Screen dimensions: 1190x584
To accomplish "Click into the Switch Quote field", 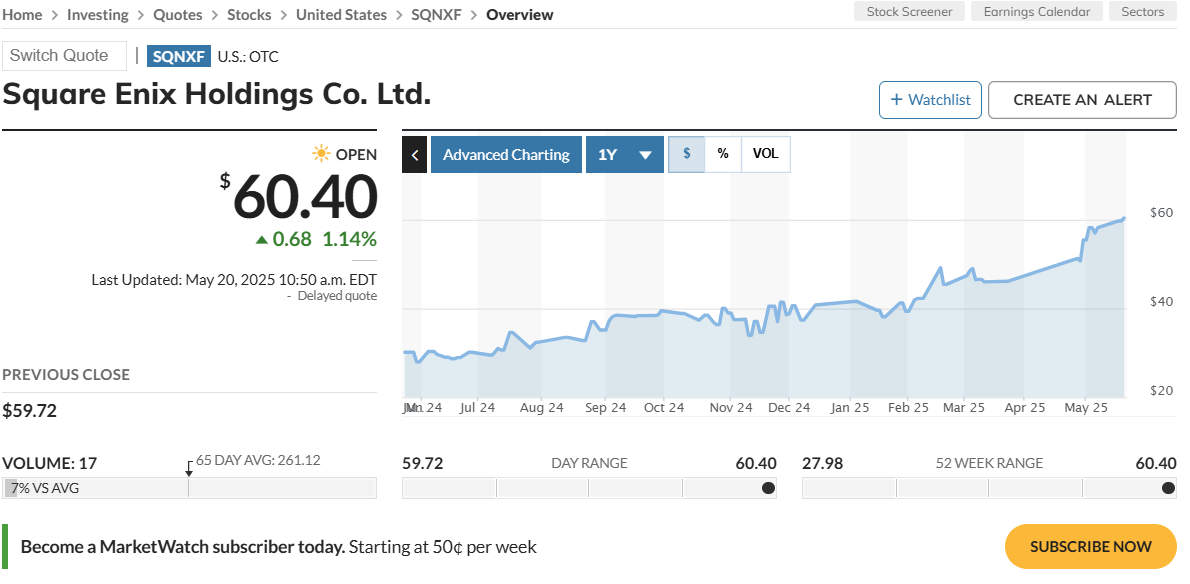I will tap(65, 55).
